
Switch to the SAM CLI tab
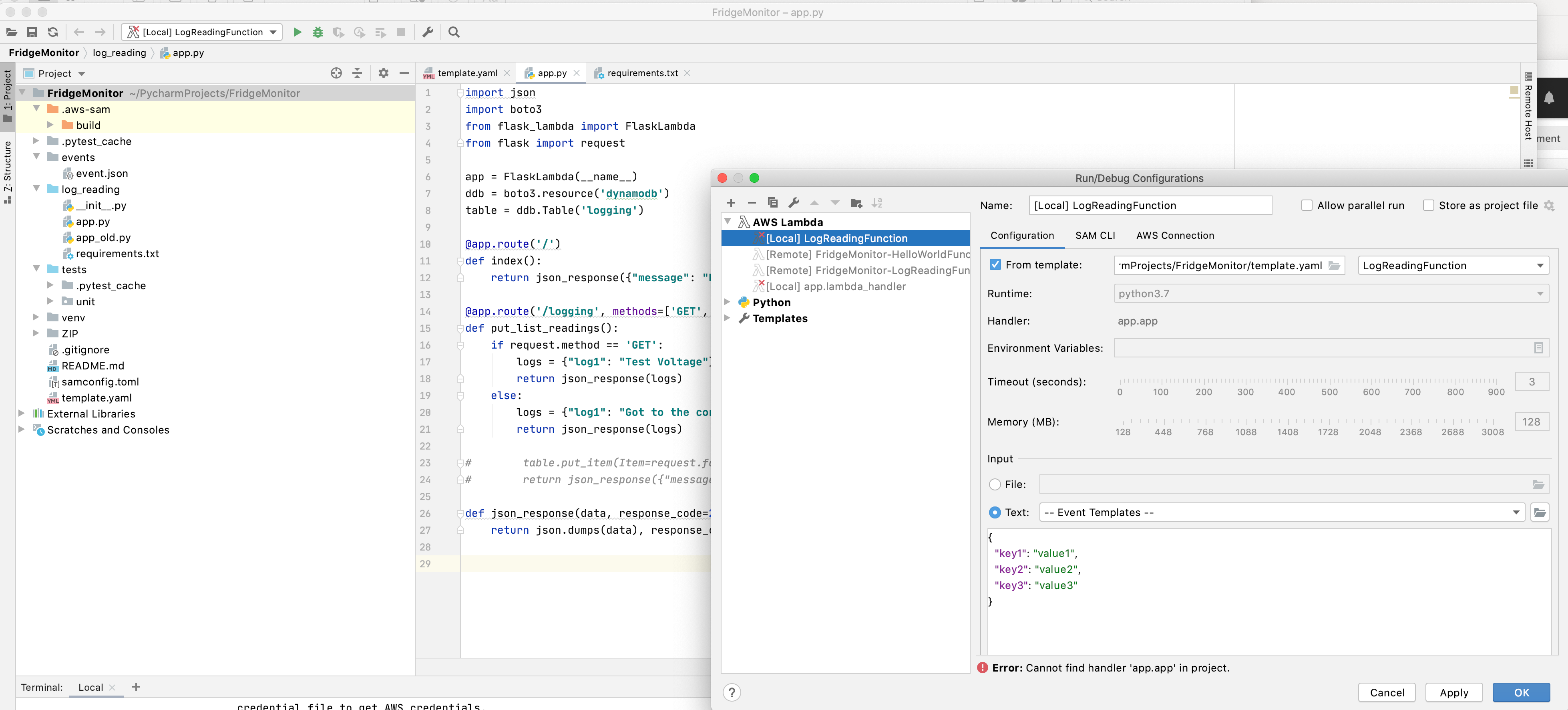click(1095, 236)
